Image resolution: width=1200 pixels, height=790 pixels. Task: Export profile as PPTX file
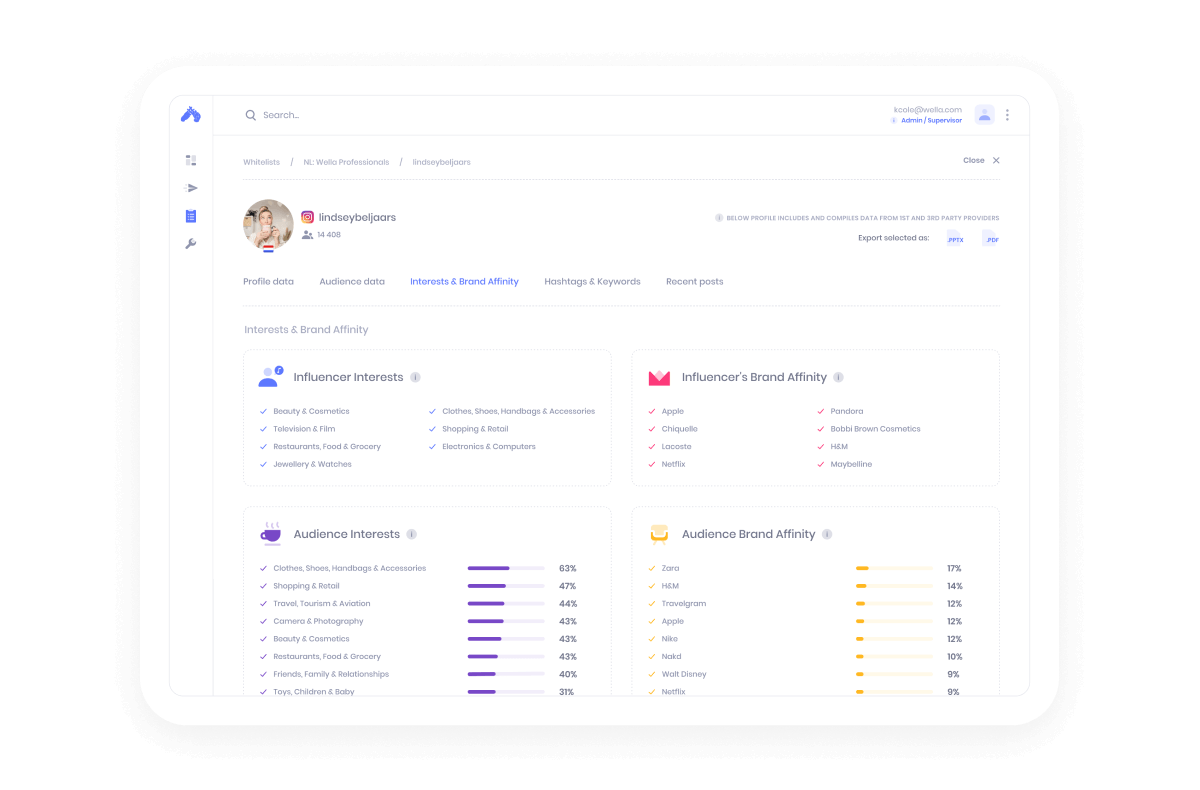956,238
